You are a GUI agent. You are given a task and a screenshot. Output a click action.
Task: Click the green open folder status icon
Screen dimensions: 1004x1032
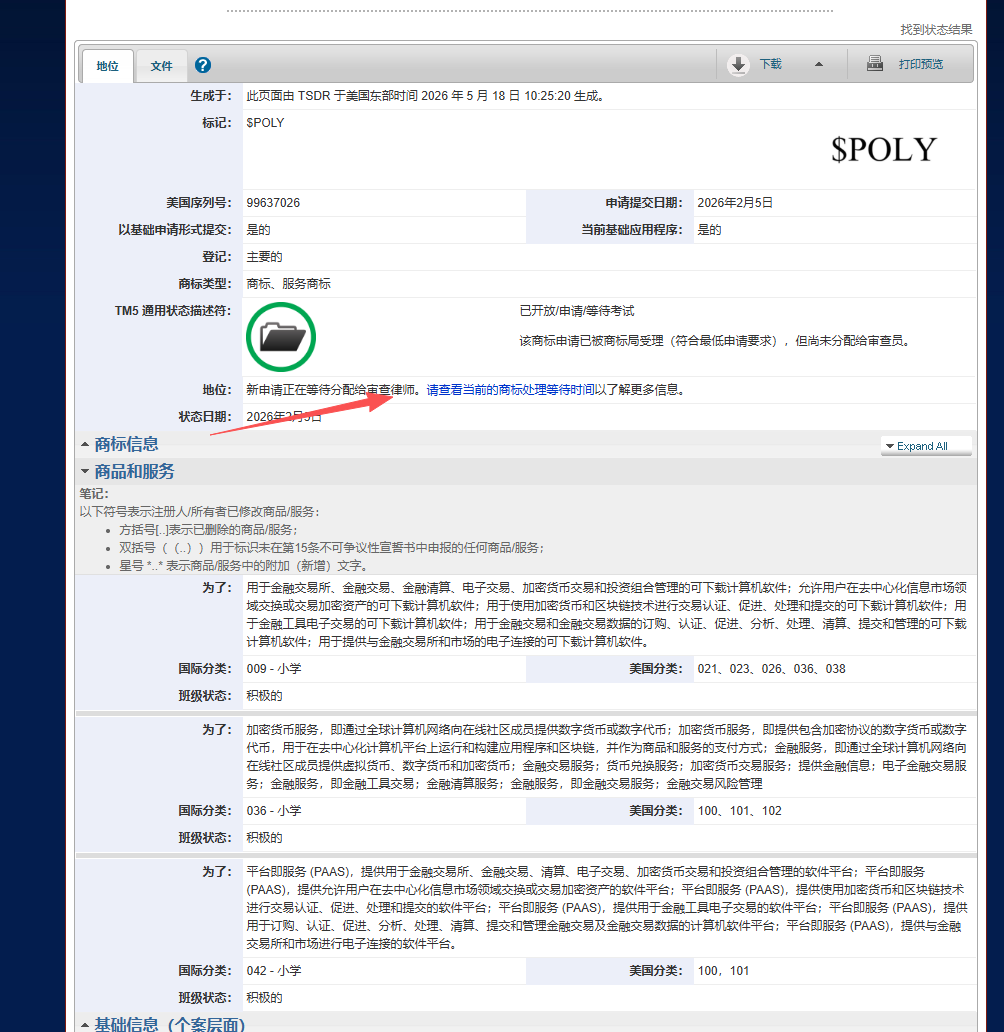pyautogui.click(x=281, y=337)
